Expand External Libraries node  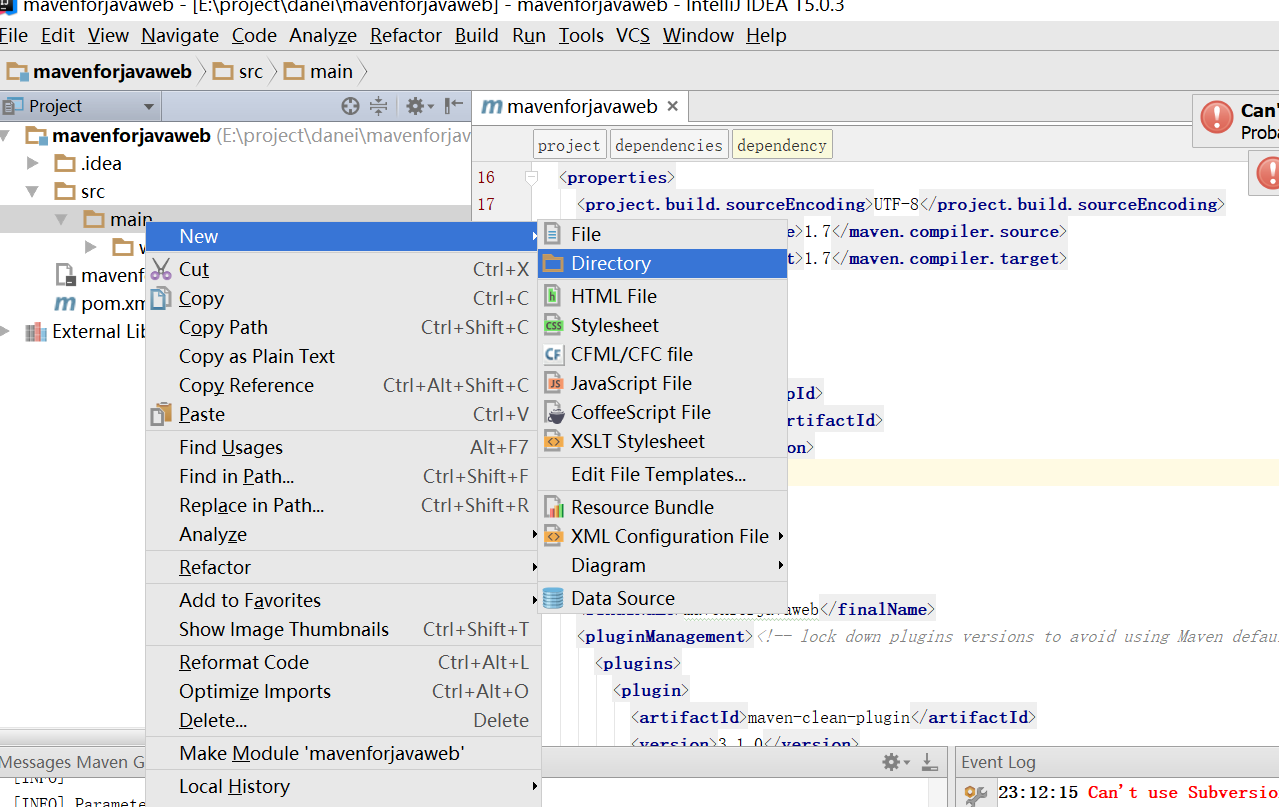[6, 332]
